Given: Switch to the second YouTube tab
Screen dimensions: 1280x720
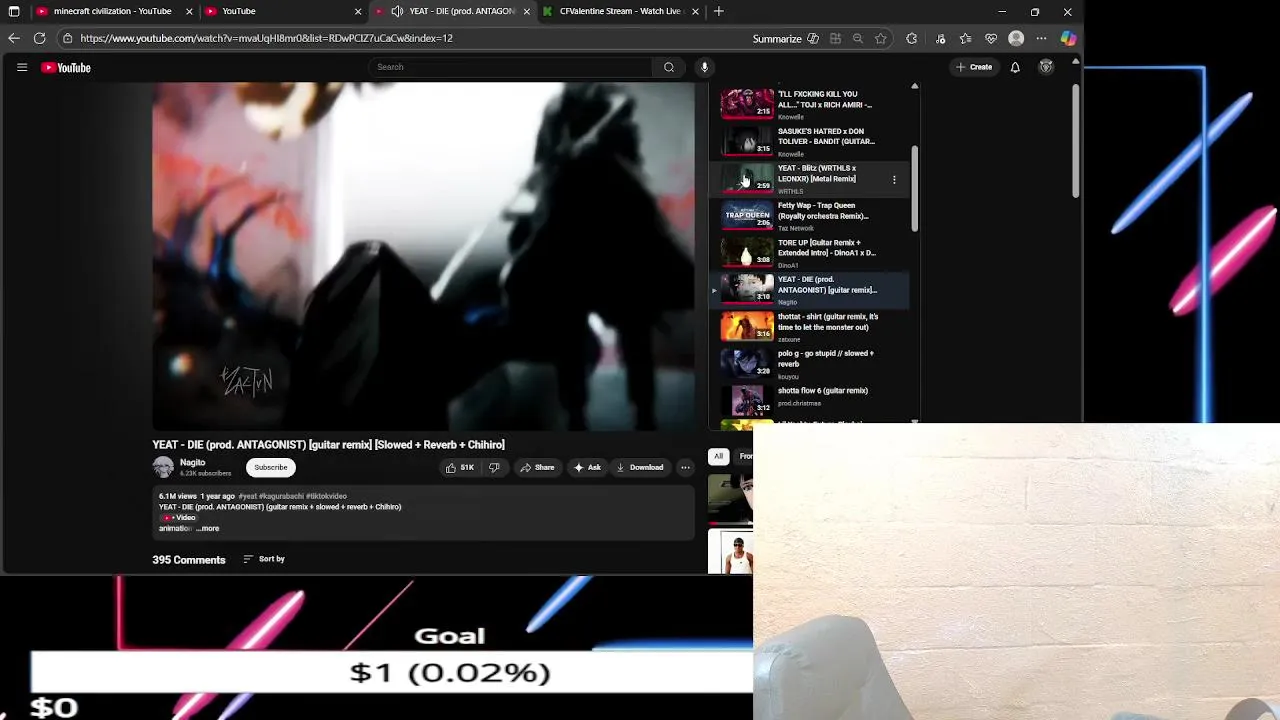Looking at the screenshot, I should pos(283,11).
